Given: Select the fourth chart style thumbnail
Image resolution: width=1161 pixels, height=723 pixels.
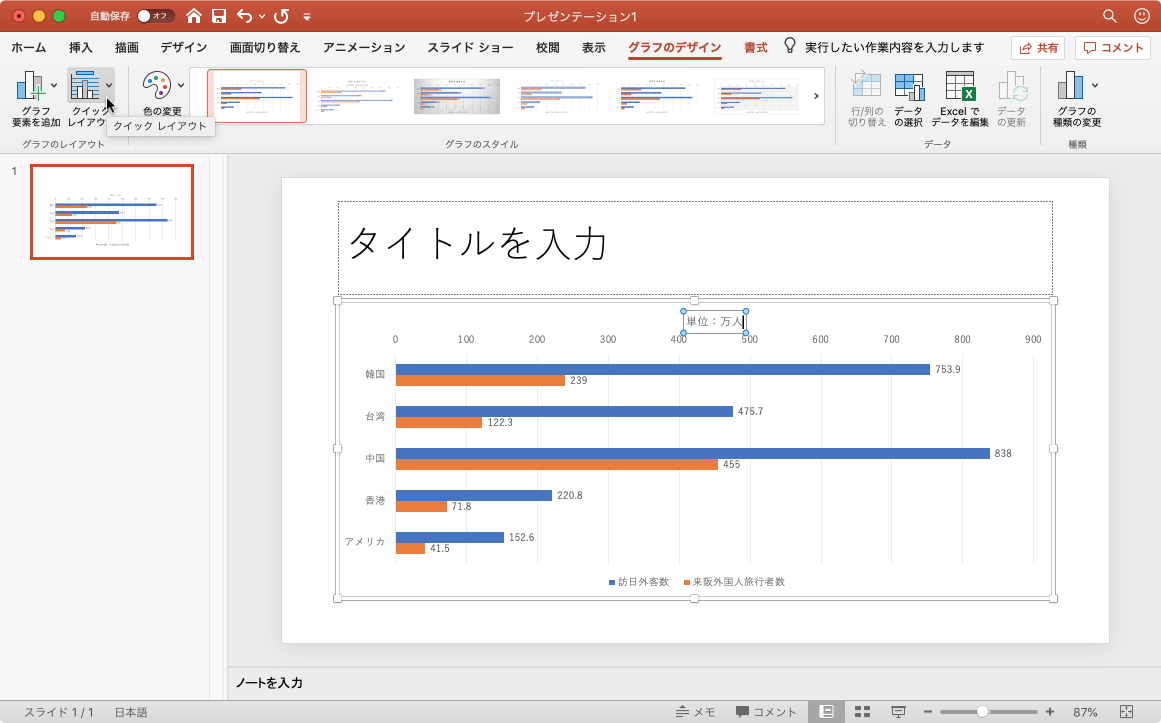Looking at the screenshot, I should point(557,96).
